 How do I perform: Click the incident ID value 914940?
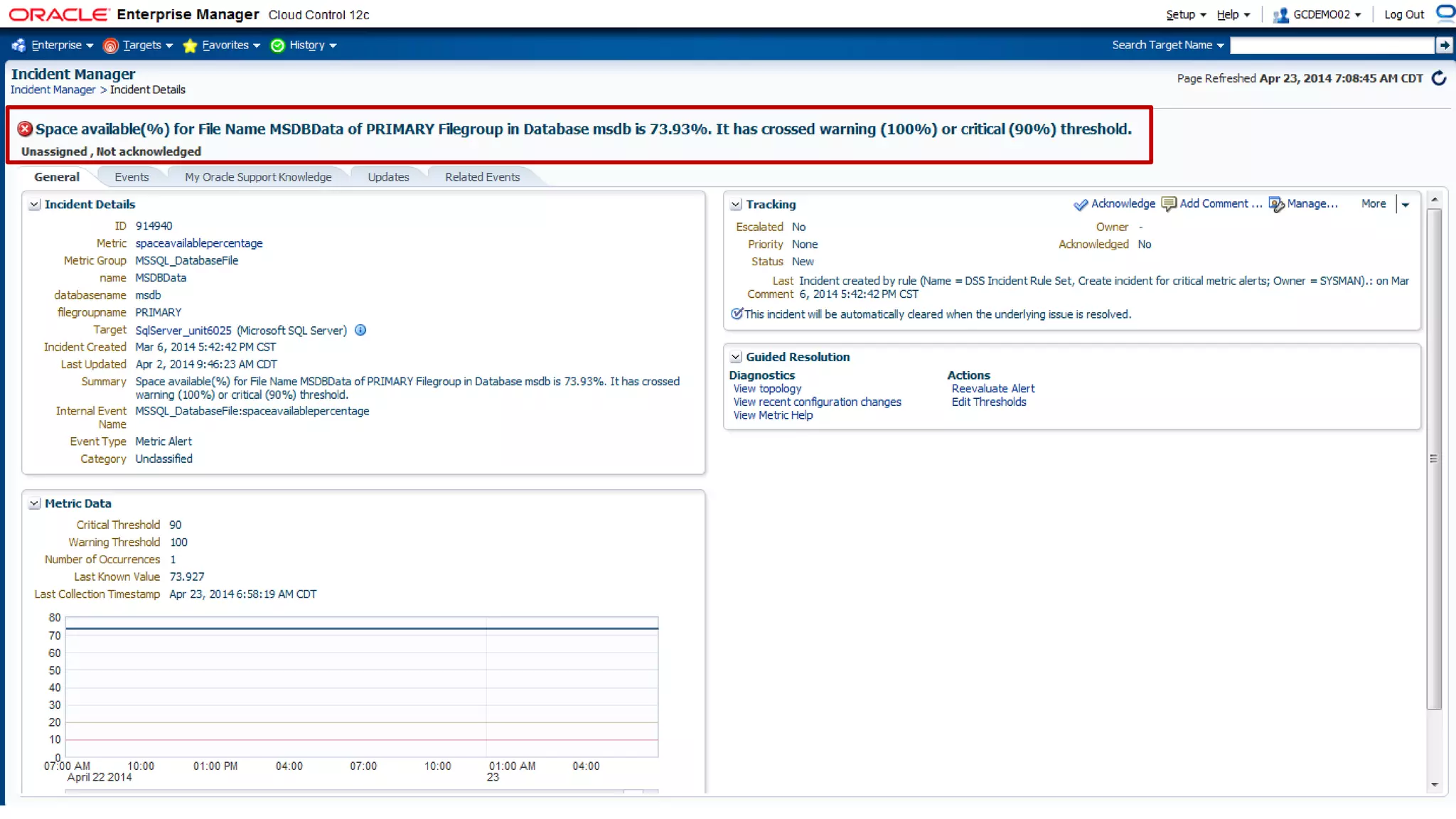(154, 226)
